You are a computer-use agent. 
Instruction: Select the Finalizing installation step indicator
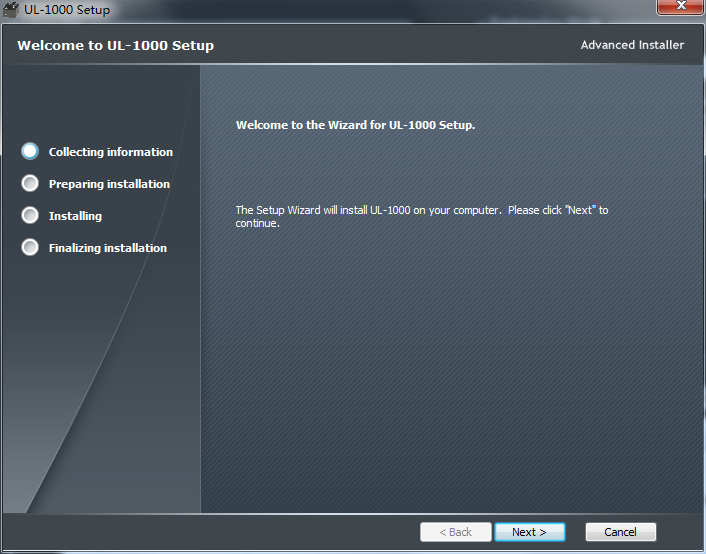(x=30, y=247)
